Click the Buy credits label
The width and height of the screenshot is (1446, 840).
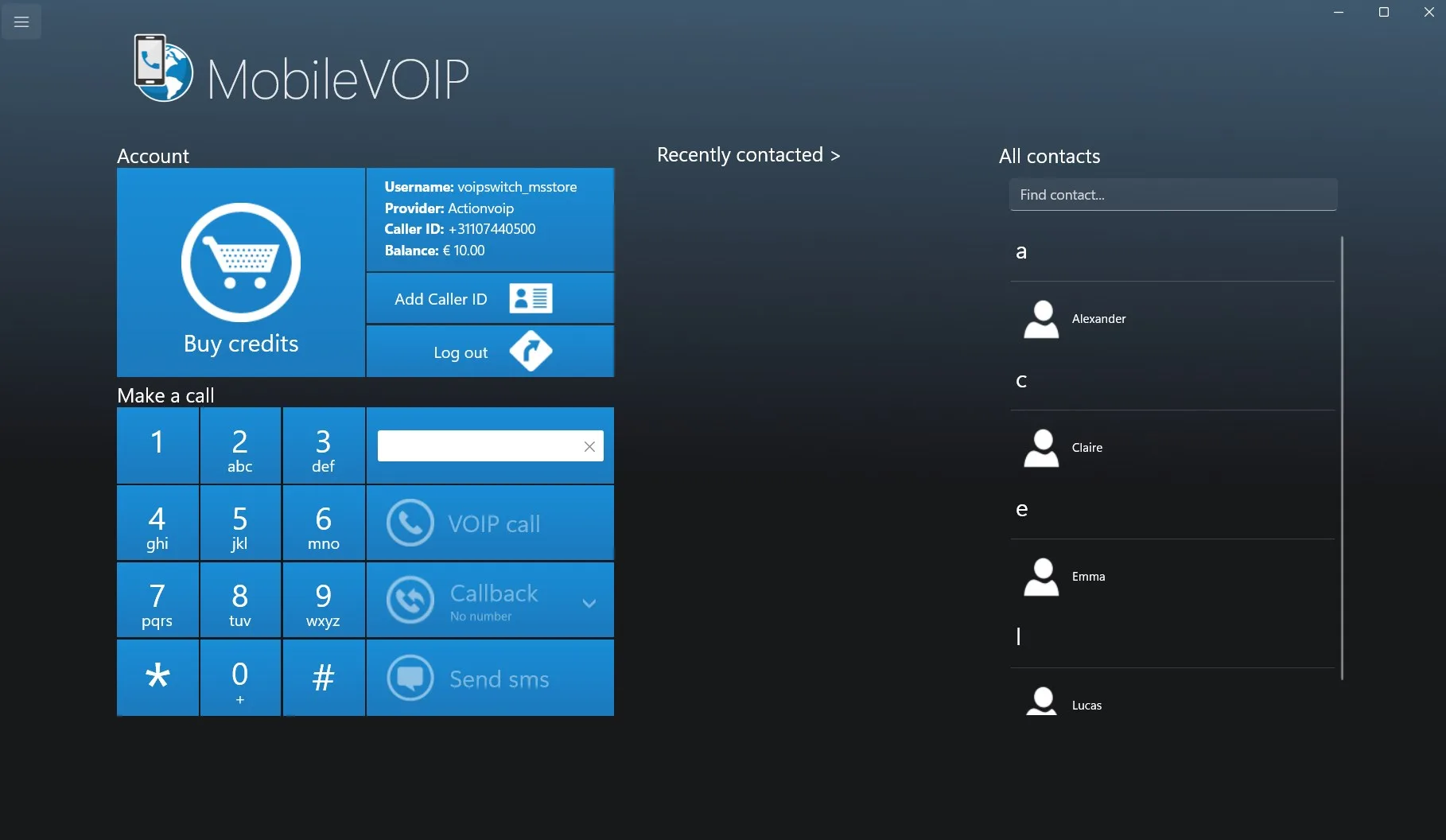241,344
